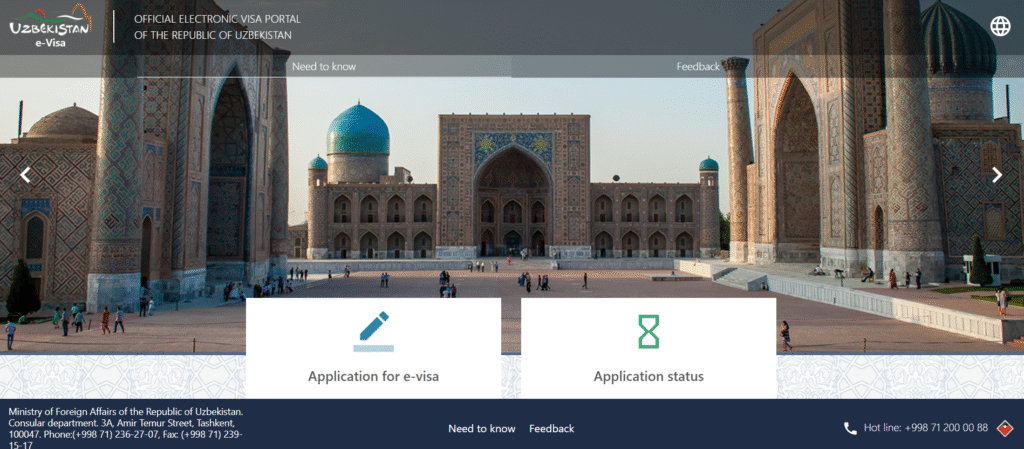This screenshot has height=449, width=1024.
Task: Follow the footer Feedback link
Action: 551,428
